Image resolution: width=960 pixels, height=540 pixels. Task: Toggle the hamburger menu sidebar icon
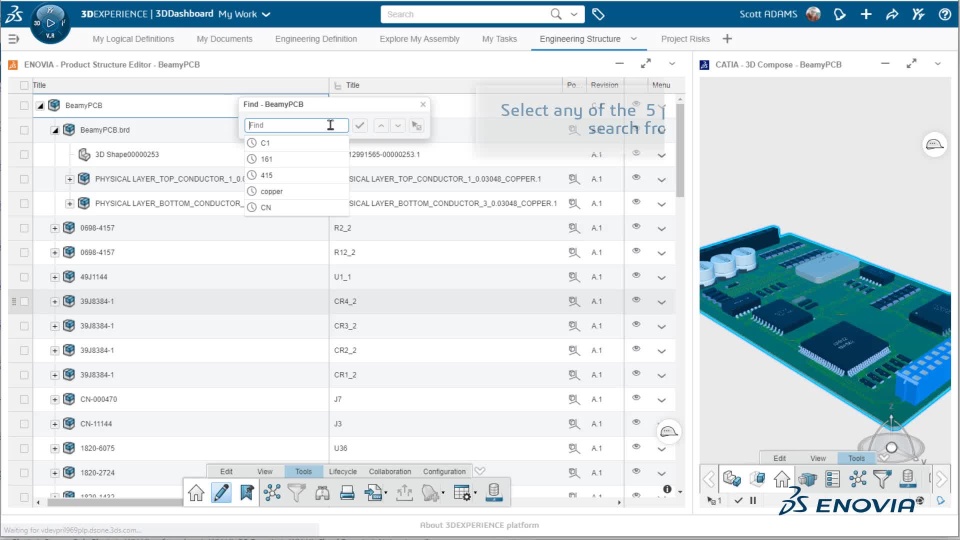pyautogui.click(x=13, y=39)
